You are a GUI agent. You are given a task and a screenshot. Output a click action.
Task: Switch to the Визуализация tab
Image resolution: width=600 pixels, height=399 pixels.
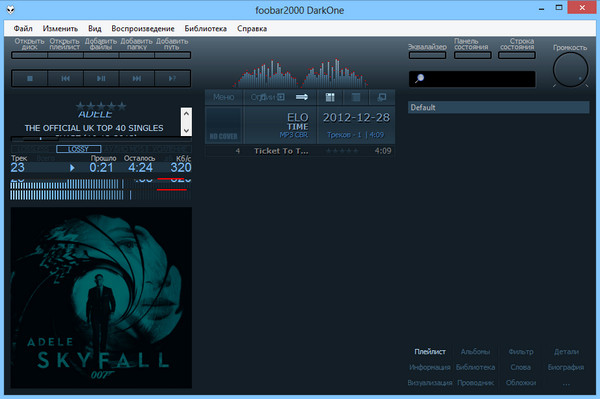click(x=430, y=383)
